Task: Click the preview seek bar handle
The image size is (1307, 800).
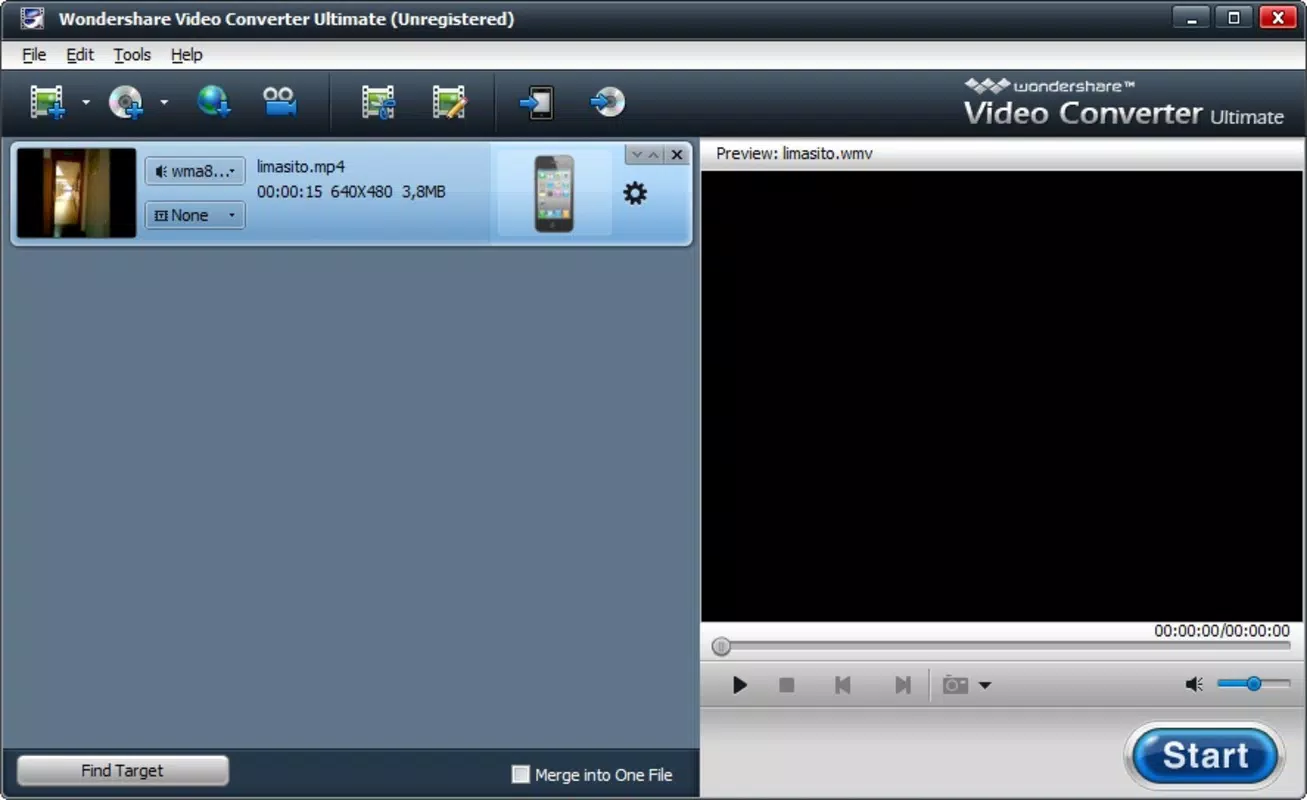Action: click(721, 647)
